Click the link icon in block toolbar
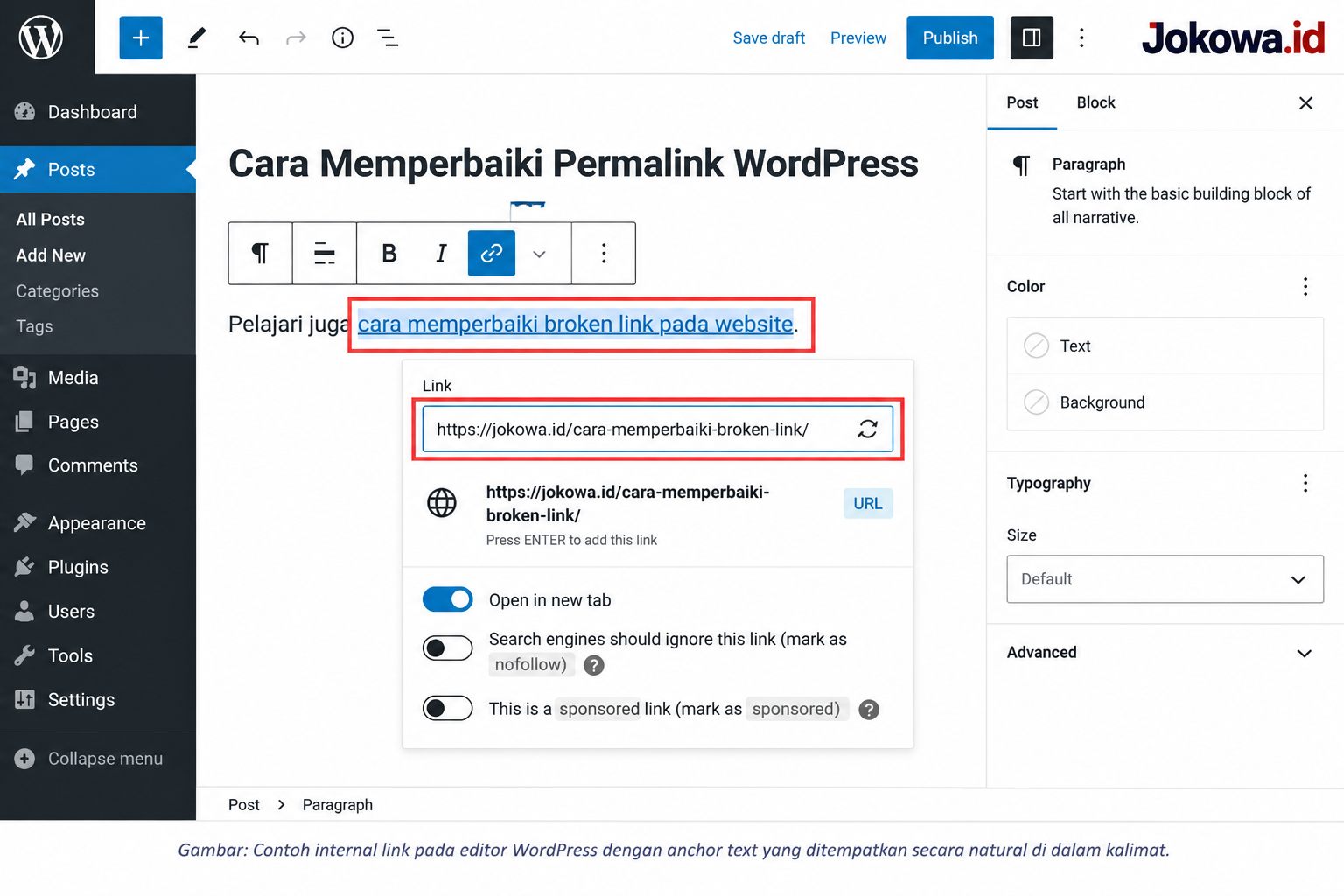 click(x=492, y=254)
